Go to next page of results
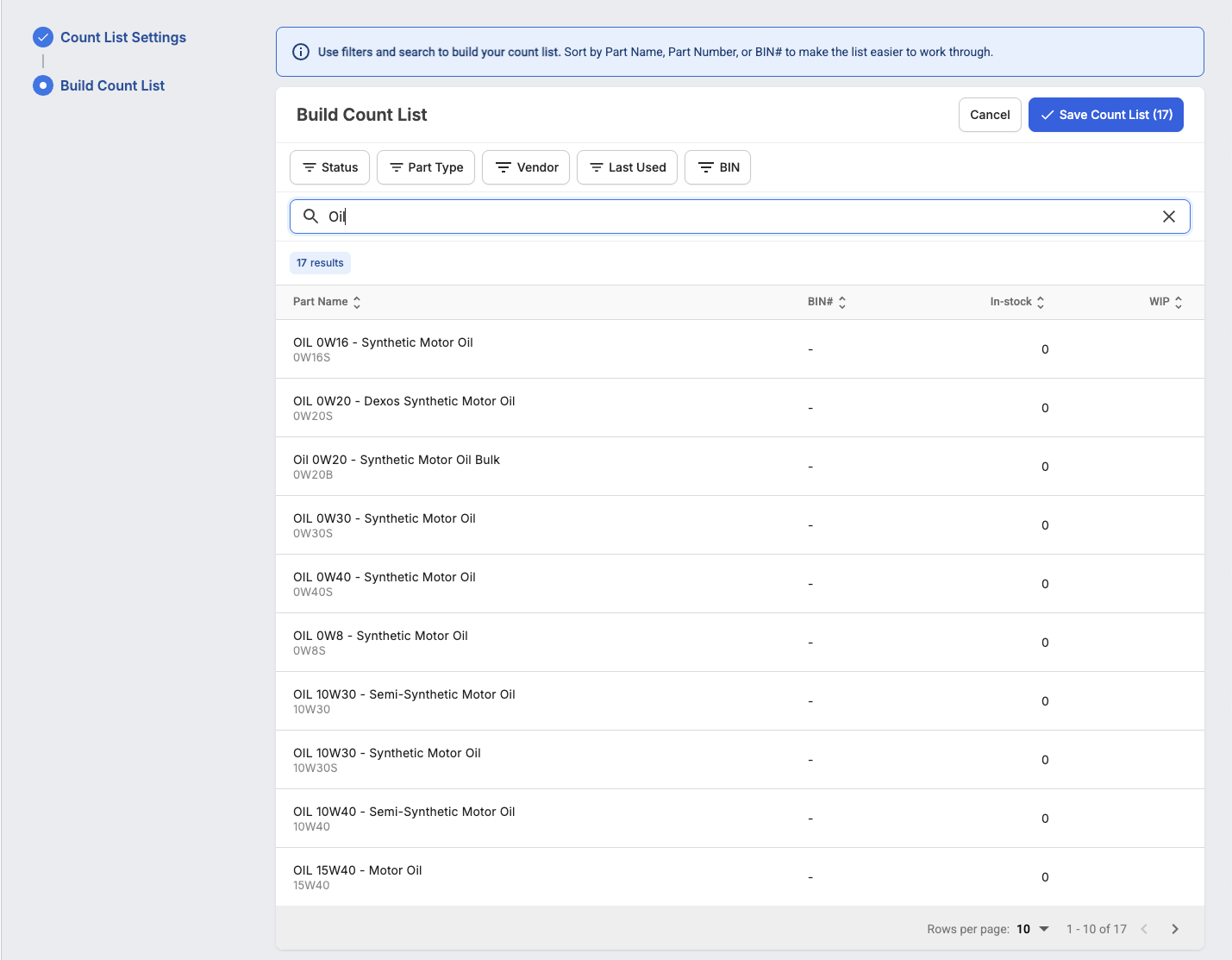The height and width of the screenshot is (960, 1232). click(x=1175, y=929)
